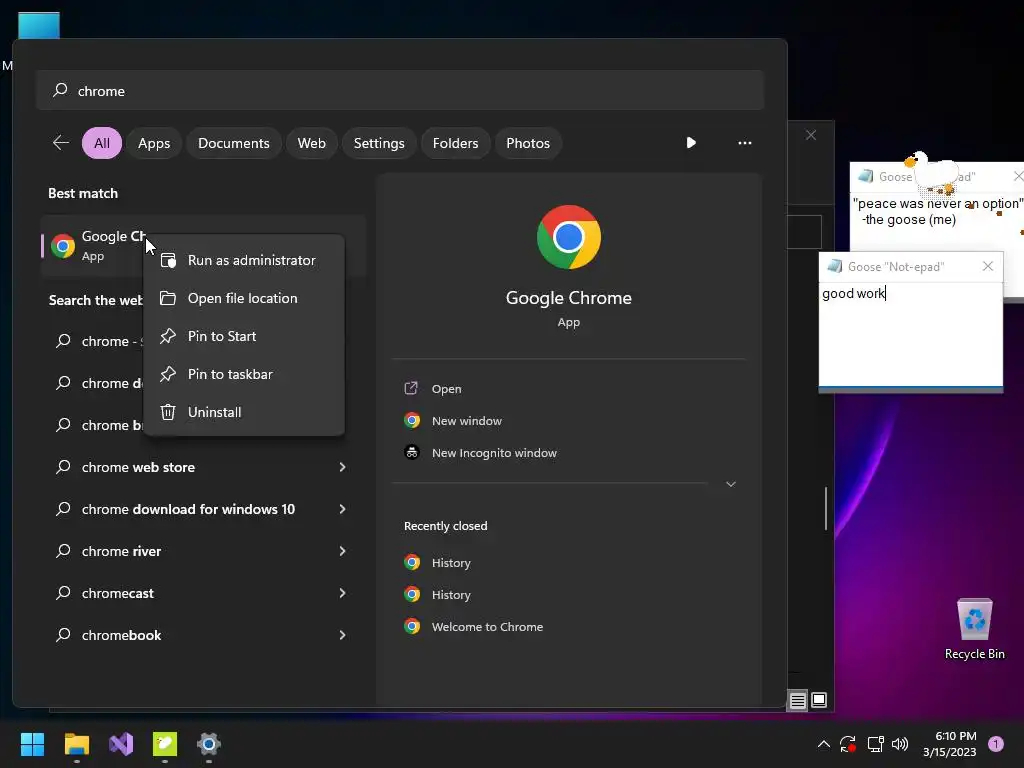Image resolution: width=1024 pixels, height=768 pixels.
Task: Click the background window's vertical scrollbar
Action: click(826, 509)
